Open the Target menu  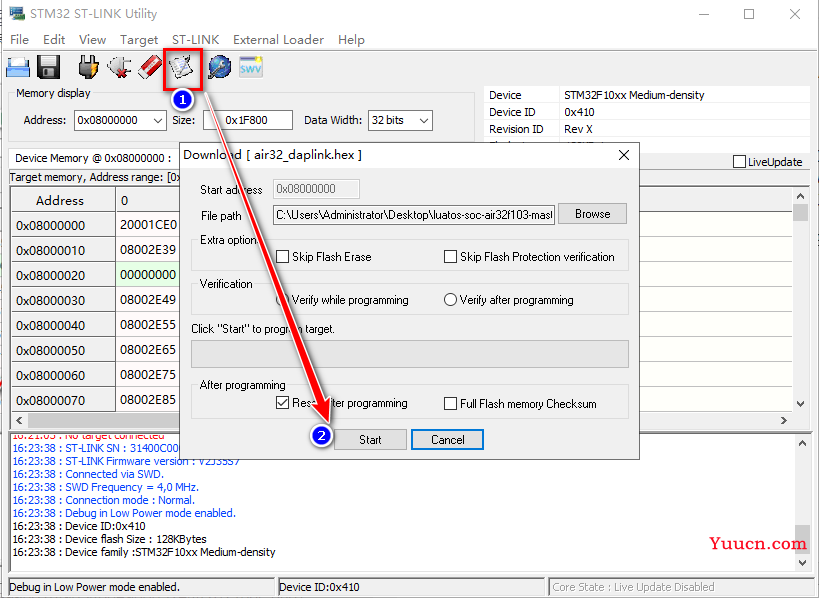tap(139, 40)
